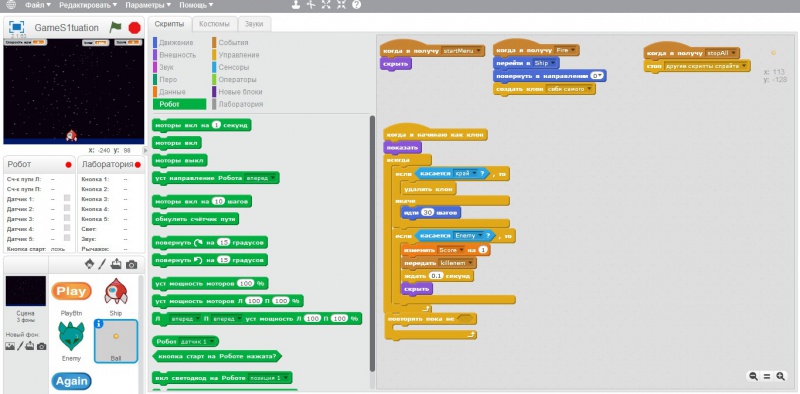
Task: Switch stage to full screen mode
Action: point(16,27)
